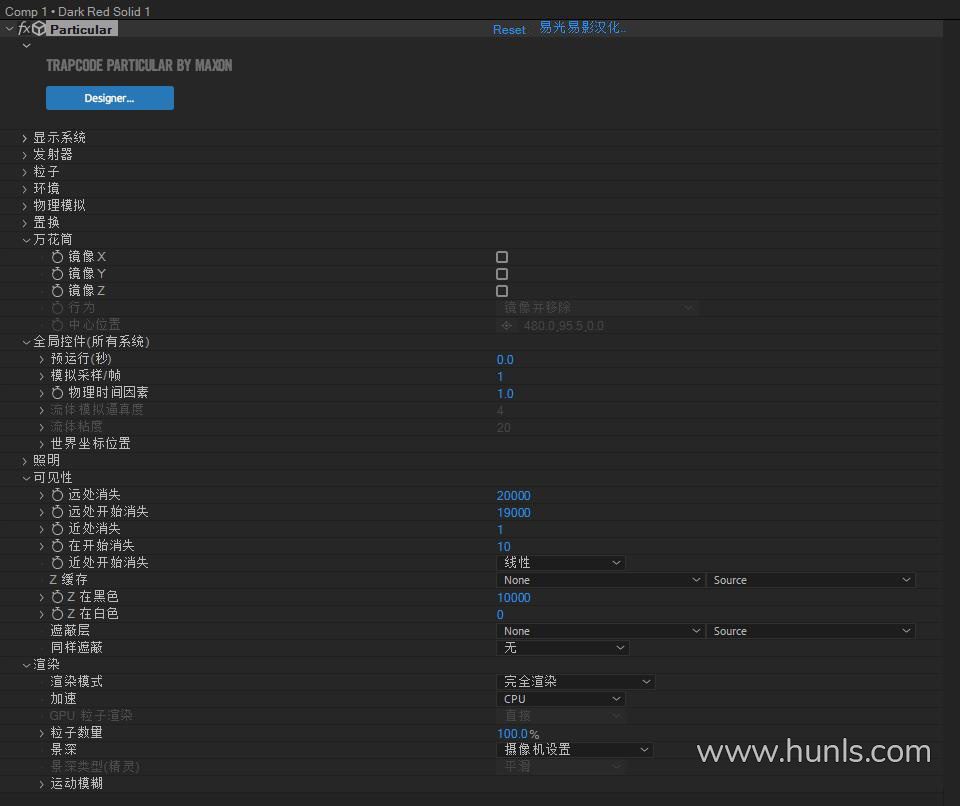
Task: Click the 预运行(秒) value 0.0
Action: (505, 360)
